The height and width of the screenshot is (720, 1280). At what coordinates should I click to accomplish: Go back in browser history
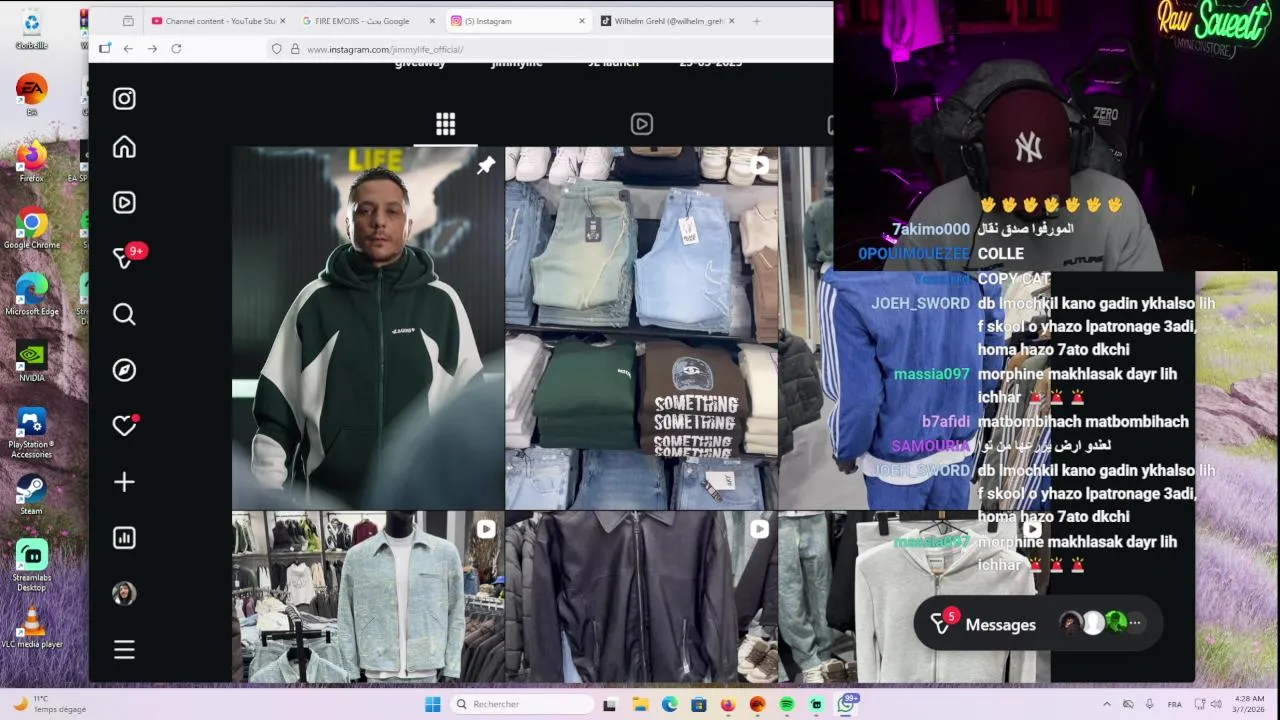click(128, 48)
